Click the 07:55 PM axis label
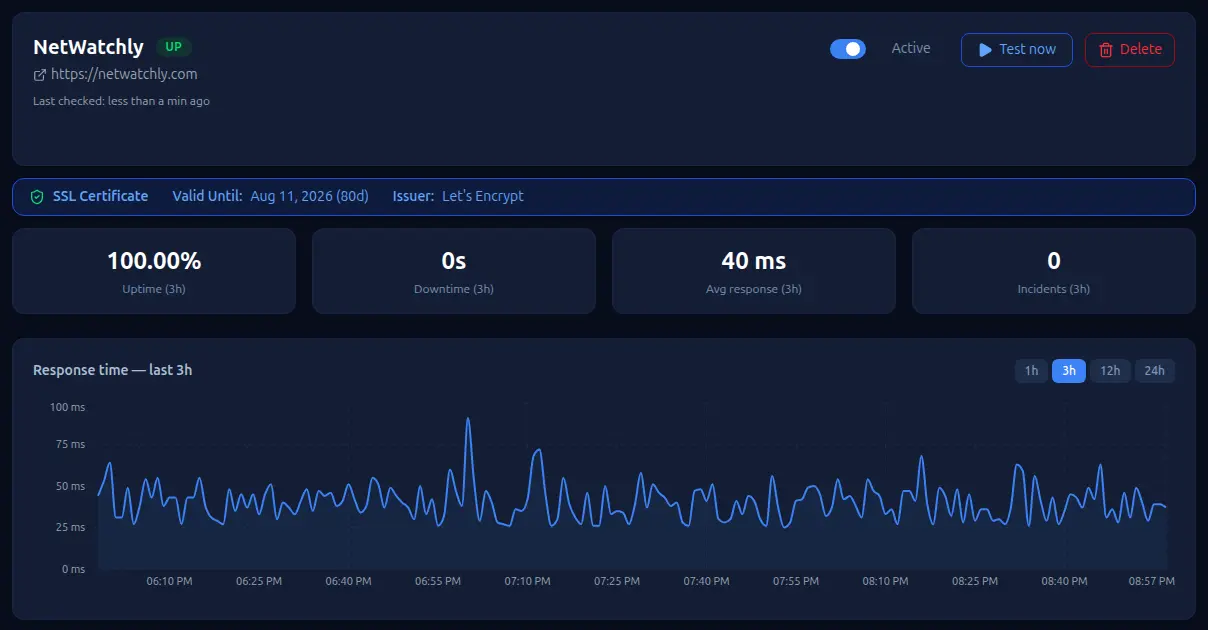 pos(797,581)
